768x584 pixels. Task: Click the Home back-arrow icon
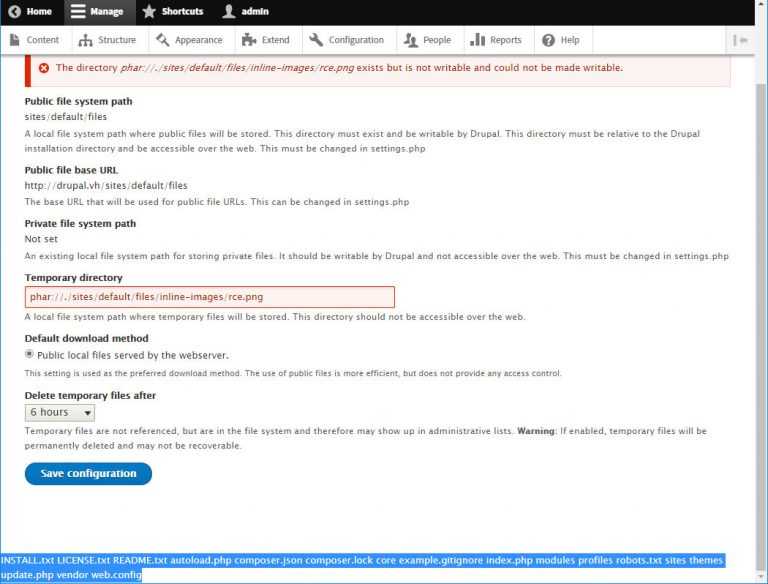pyautogui.click(x=14, y=11)
